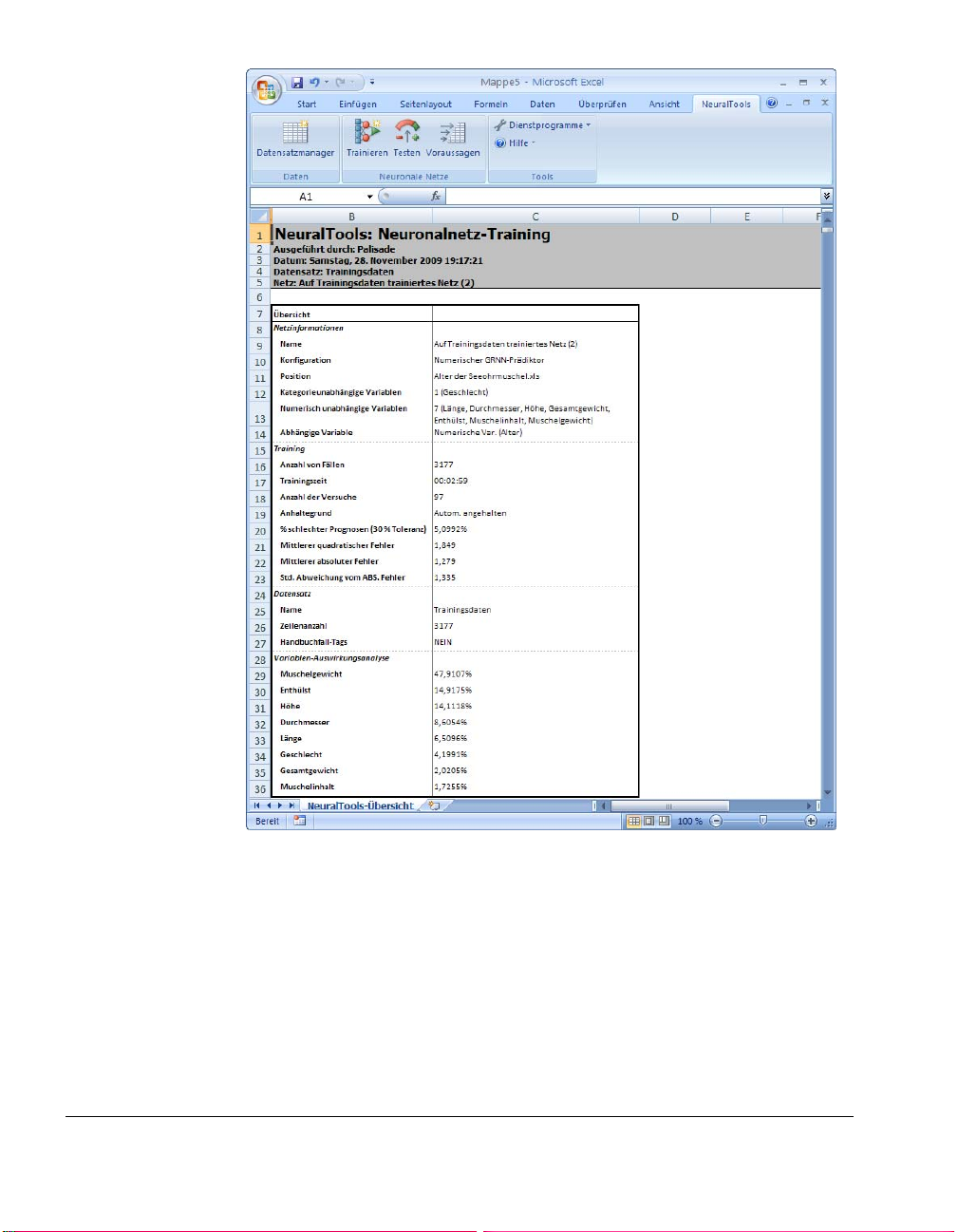Undo the last action
Viewport: 958px width, 1232px height.
314,83
